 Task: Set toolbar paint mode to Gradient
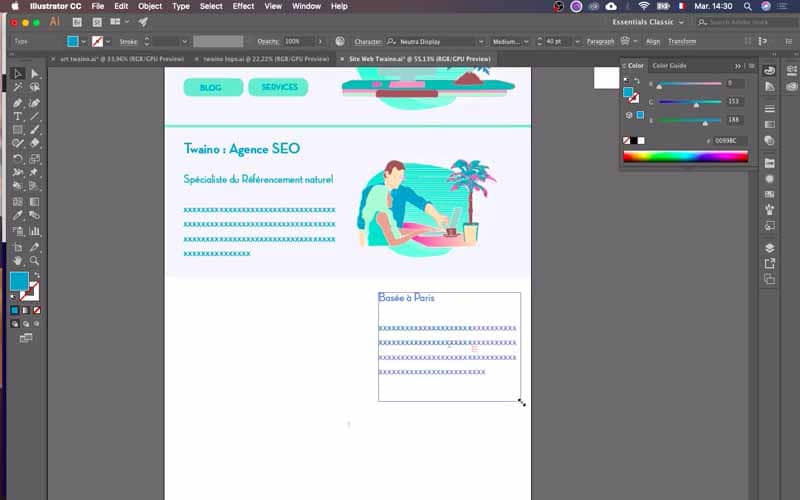click(x=26, y=310)
